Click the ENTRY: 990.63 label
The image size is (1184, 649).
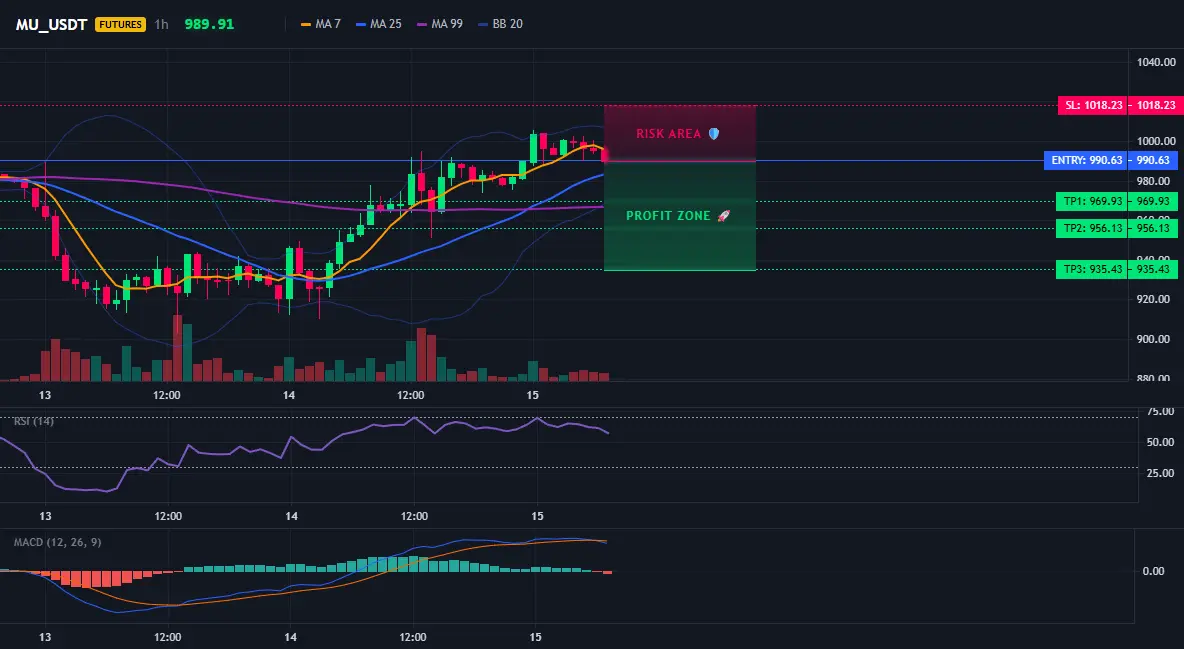1085,160
